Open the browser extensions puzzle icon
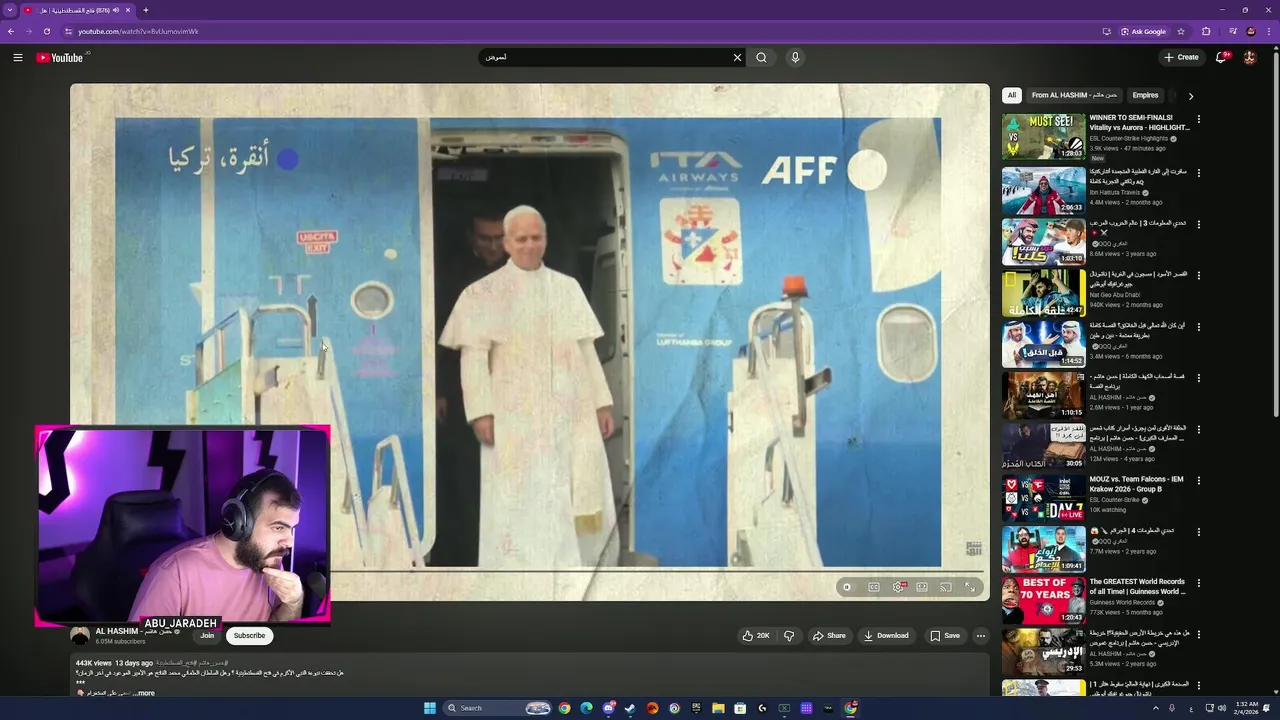1280x720 pixels. [1206, 31]
